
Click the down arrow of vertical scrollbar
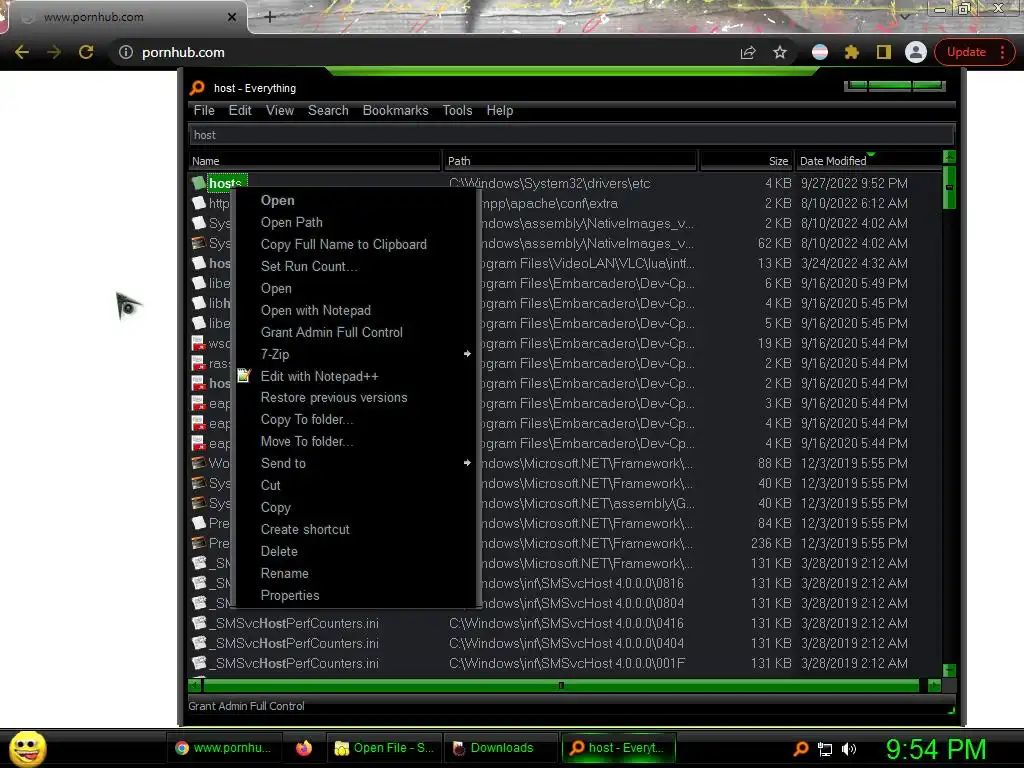(x=950, y=671)
